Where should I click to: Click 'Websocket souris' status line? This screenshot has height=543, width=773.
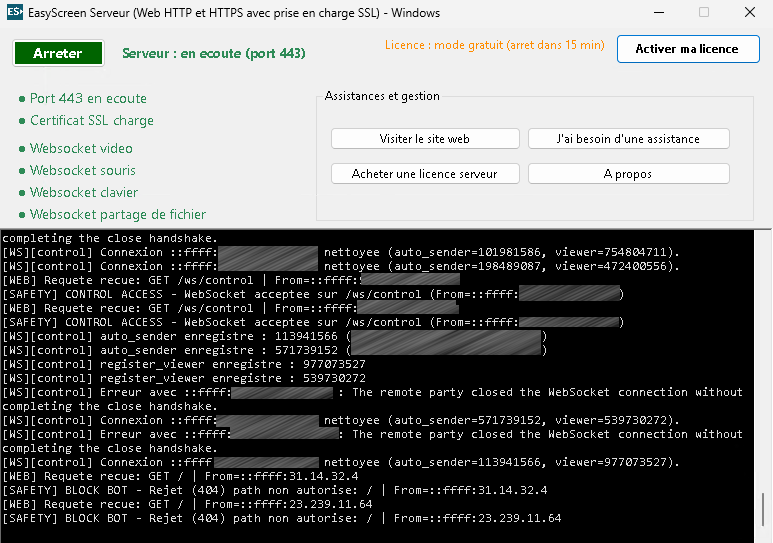click(x=77, y=171)
